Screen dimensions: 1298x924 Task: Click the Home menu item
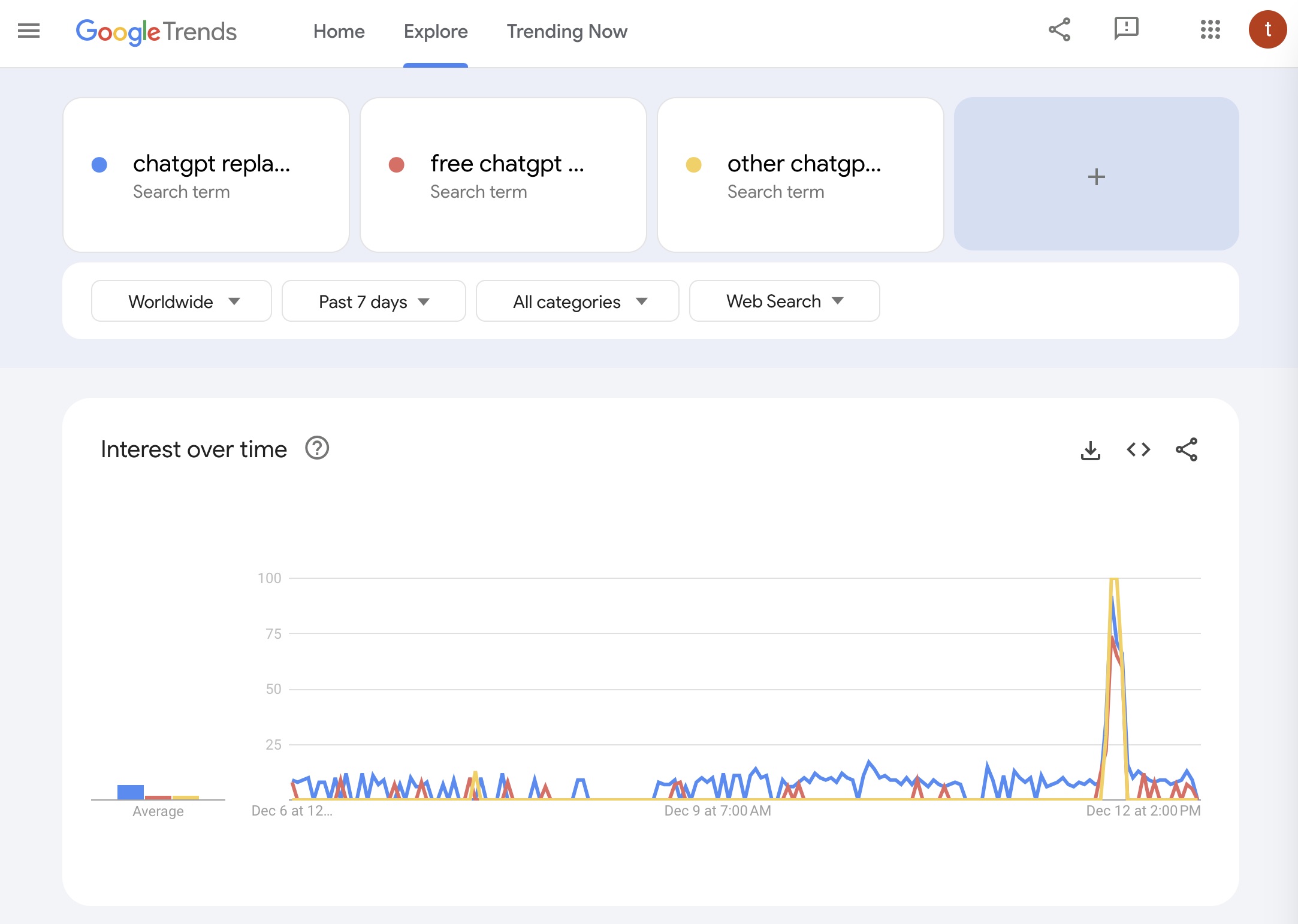pos(339,30)
